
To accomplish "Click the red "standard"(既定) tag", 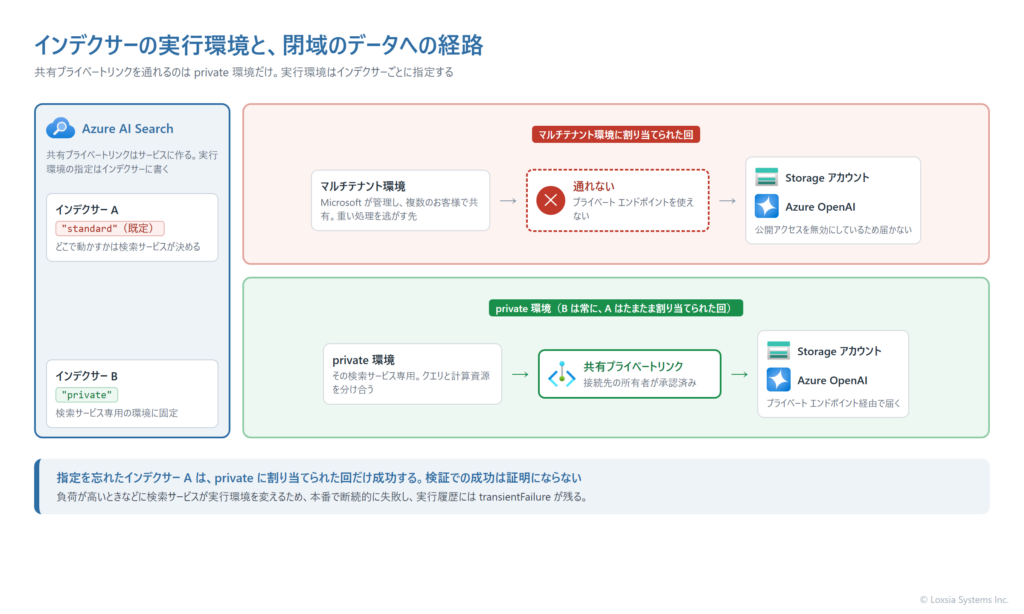I will pyautogui.click(x=110, y=229).
